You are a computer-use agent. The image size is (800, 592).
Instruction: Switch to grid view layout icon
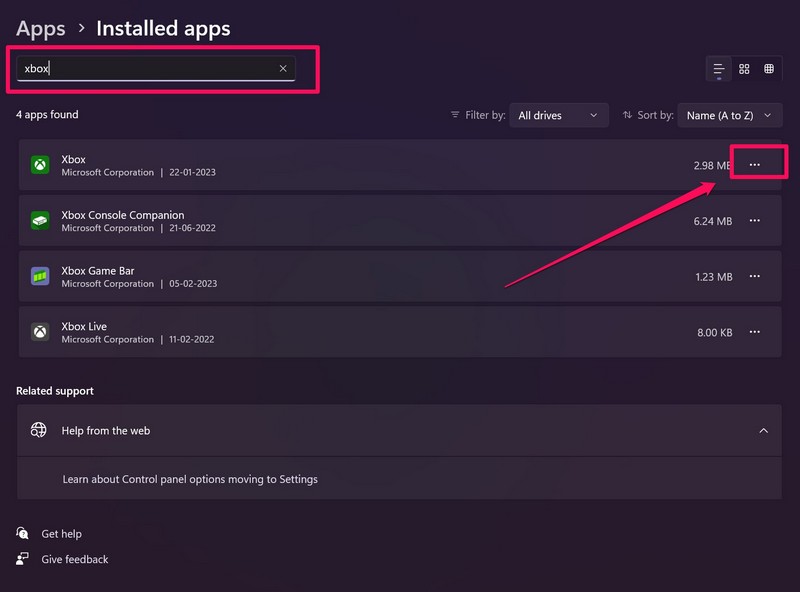744,69
